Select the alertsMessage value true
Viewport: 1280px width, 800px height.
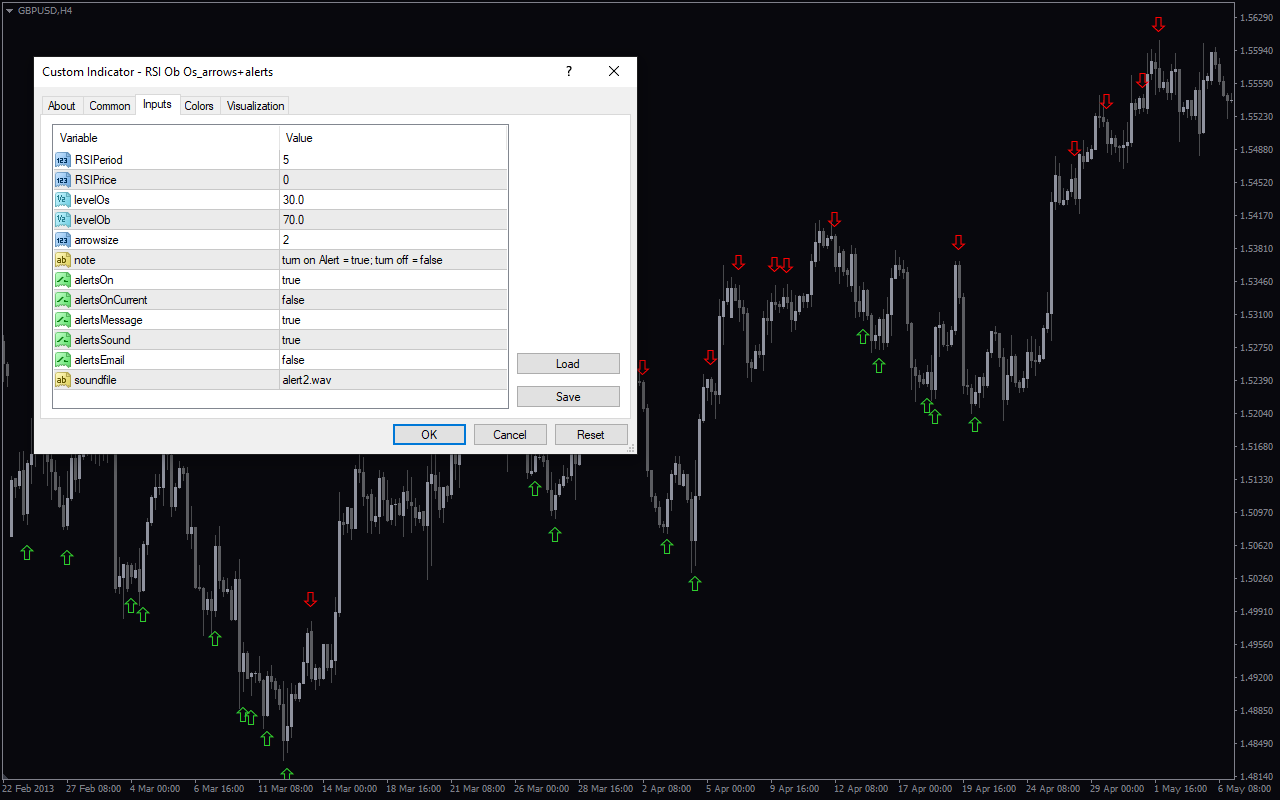coord(393,320)
